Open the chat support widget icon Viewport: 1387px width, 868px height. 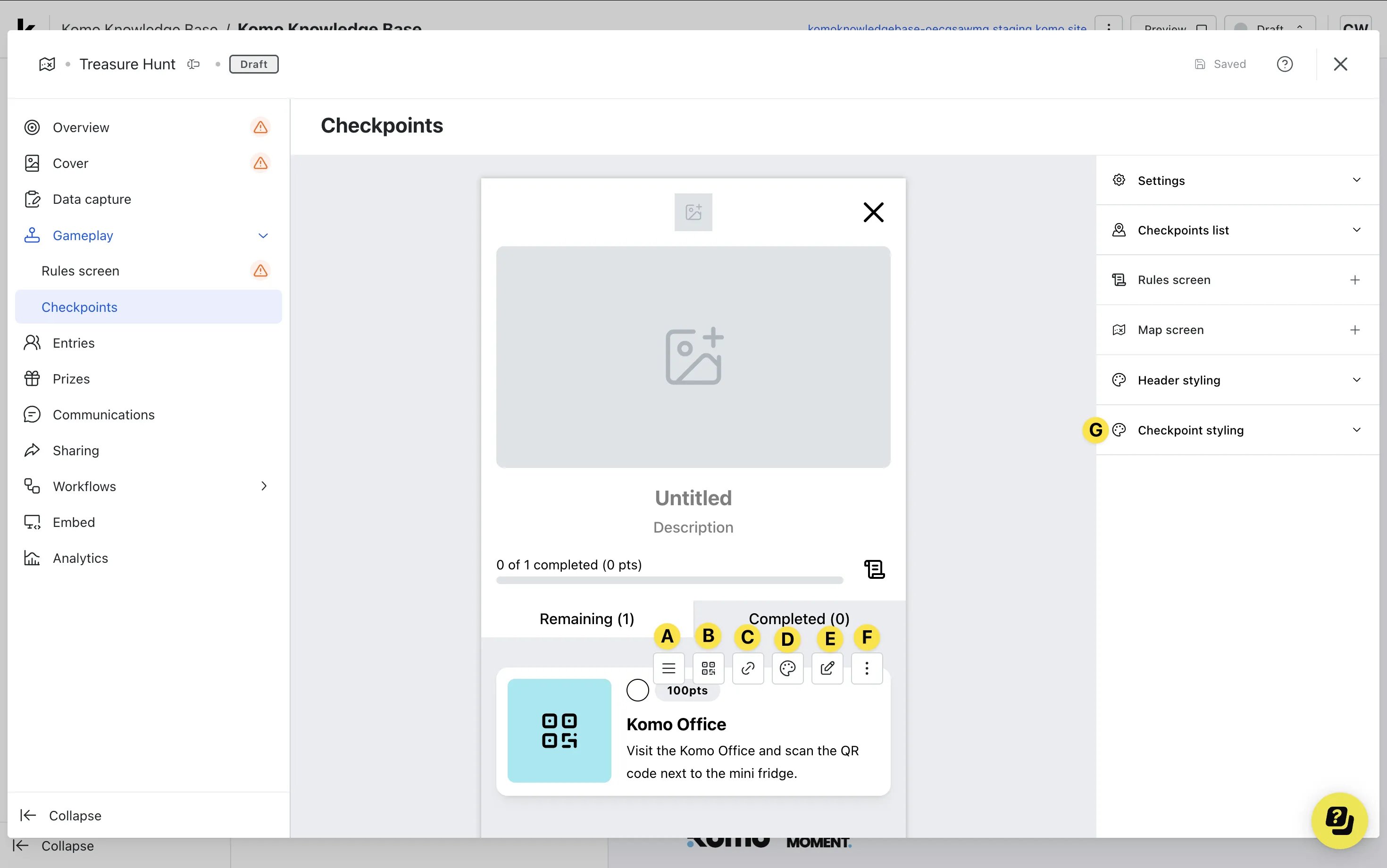coord(1339,820)
